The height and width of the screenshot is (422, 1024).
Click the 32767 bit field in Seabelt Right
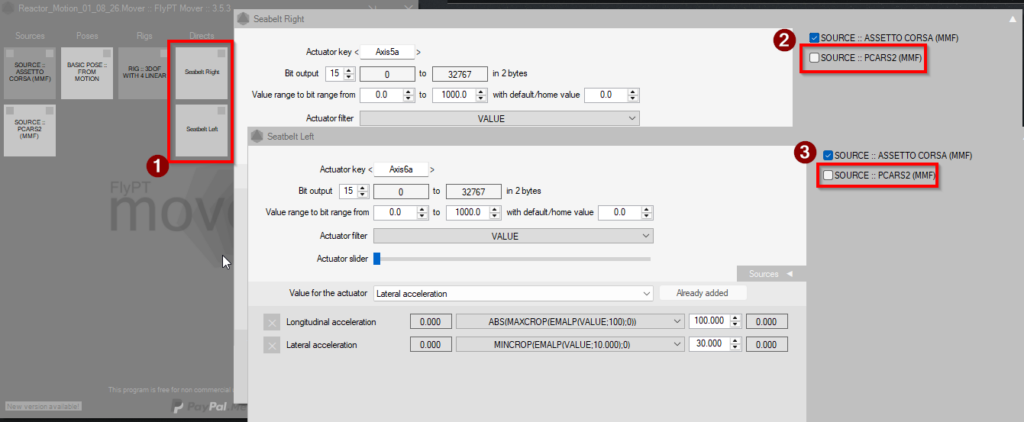pos(460,74)
